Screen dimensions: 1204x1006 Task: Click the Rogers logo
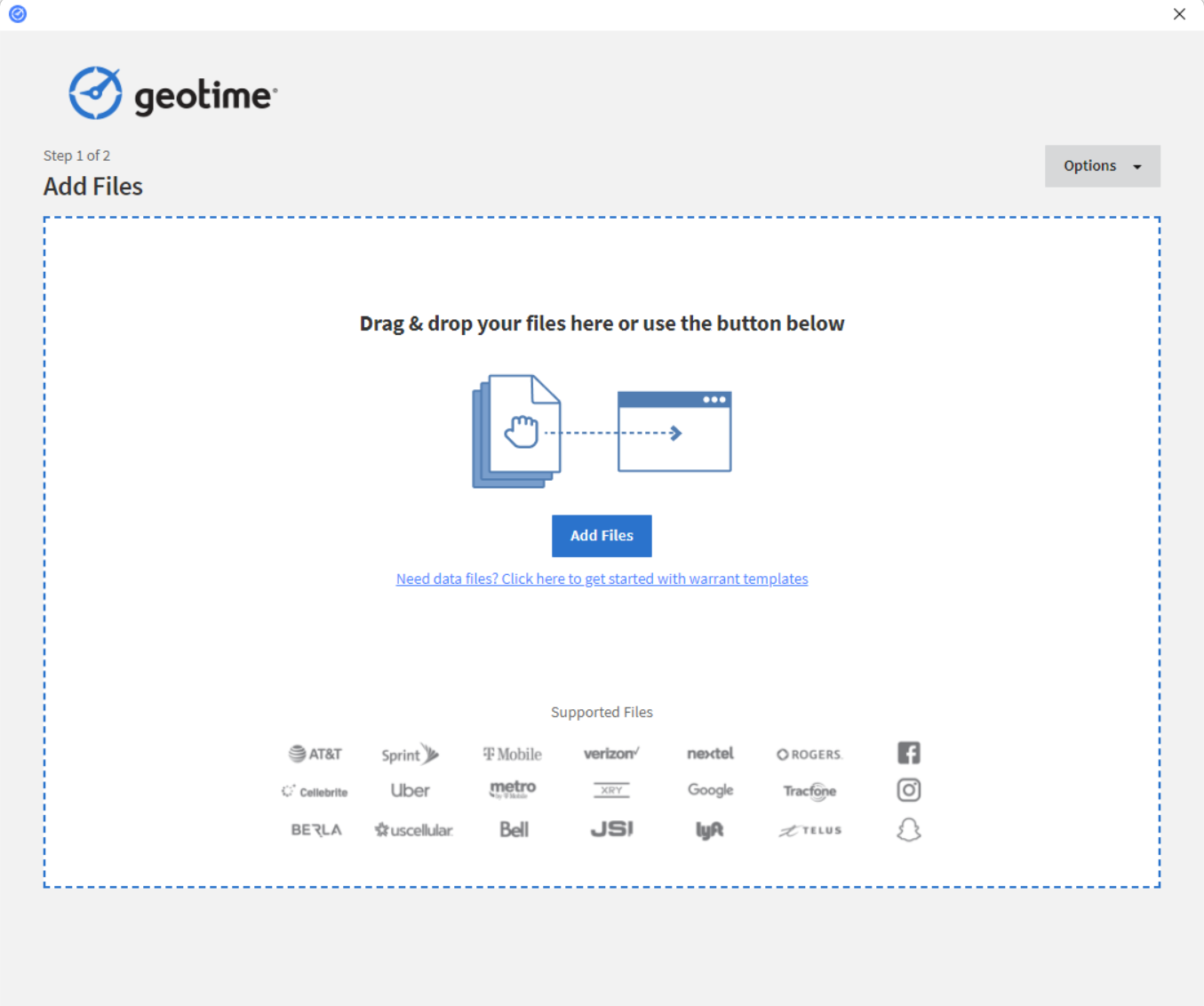point(809,754)
